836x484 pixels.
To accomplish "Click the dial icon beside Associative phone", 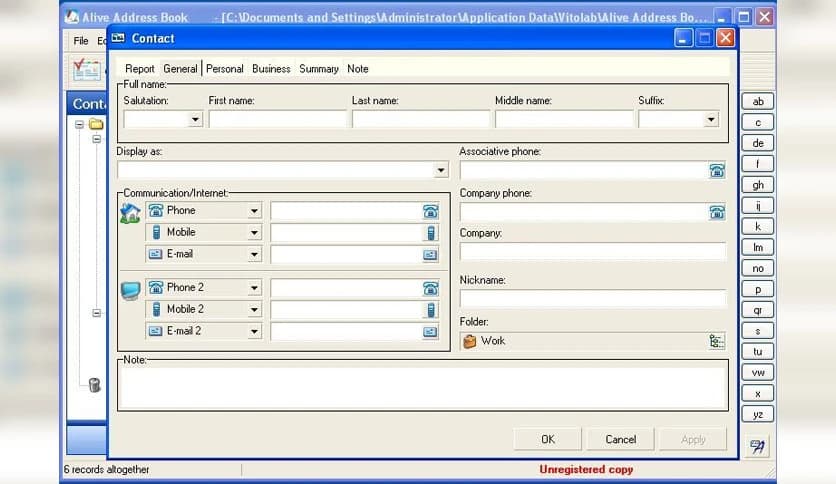I will coord(717,171).
